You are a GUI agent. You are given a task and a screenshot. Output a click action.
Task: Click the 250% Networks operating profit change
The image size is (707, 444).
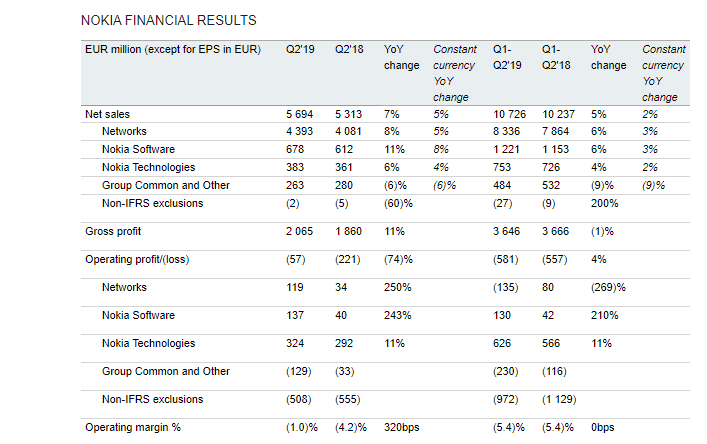[398, 287]
